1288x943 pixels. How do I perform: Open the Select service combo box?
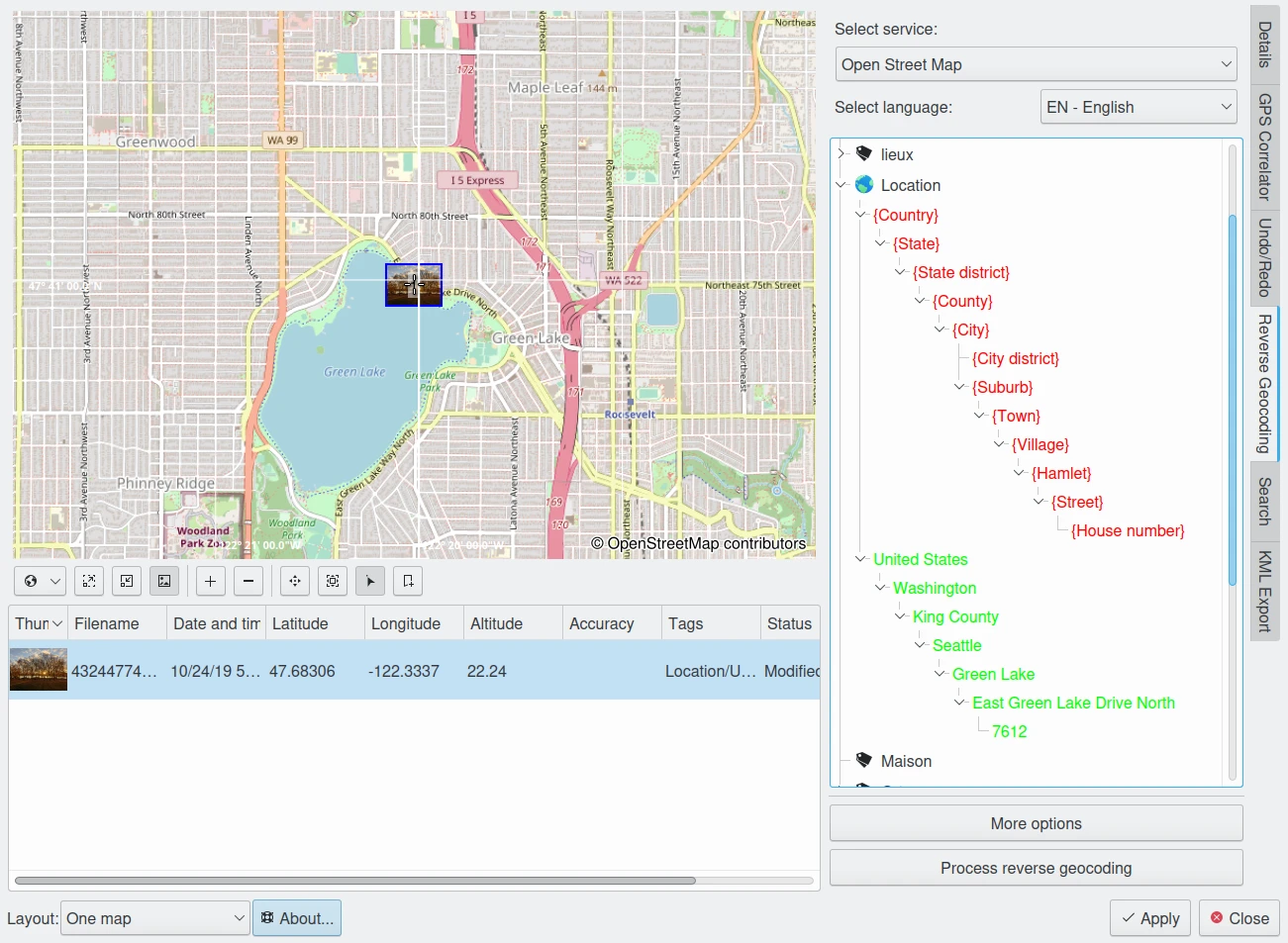pyautogui.click(x=1037, y=64)
